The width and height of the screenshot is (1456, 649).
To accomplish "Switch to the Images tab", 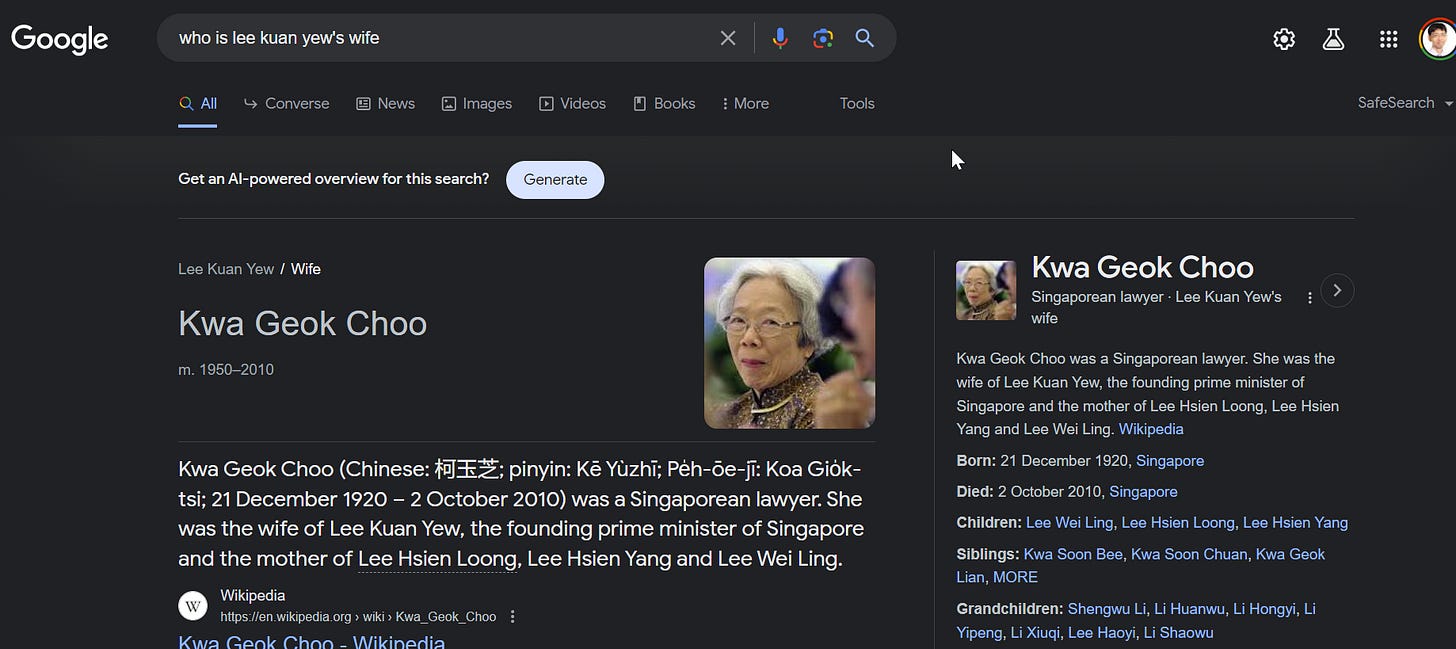I will (x=477, y=103).
